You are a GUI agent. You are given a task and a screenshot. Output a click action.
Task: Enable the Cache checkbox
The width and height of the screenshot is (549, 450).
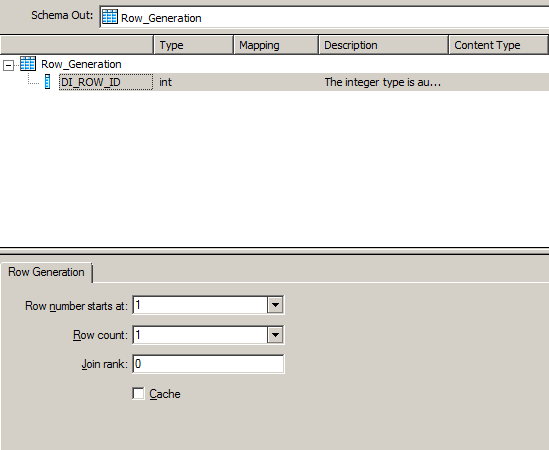point(138,393)
